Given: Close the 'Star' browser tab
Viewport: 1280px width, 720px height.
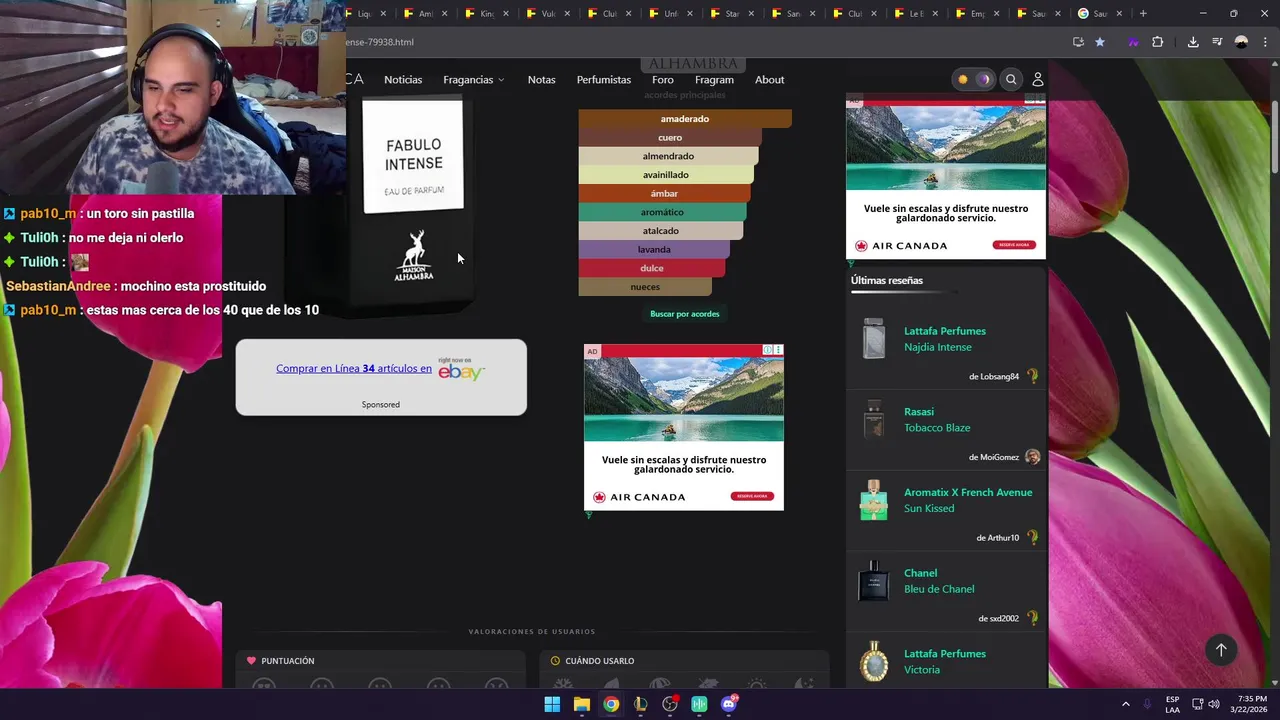Looking at the screenshot, I should [752, 13].
